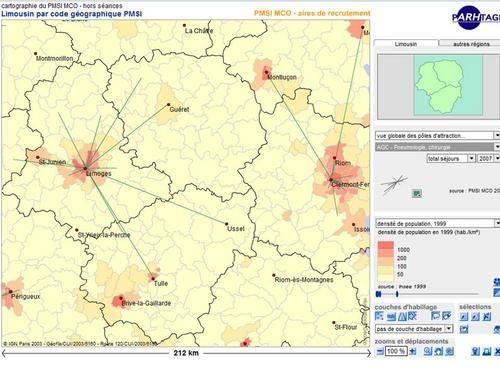Click the magnifier zoom tool icon

(428, 351)
